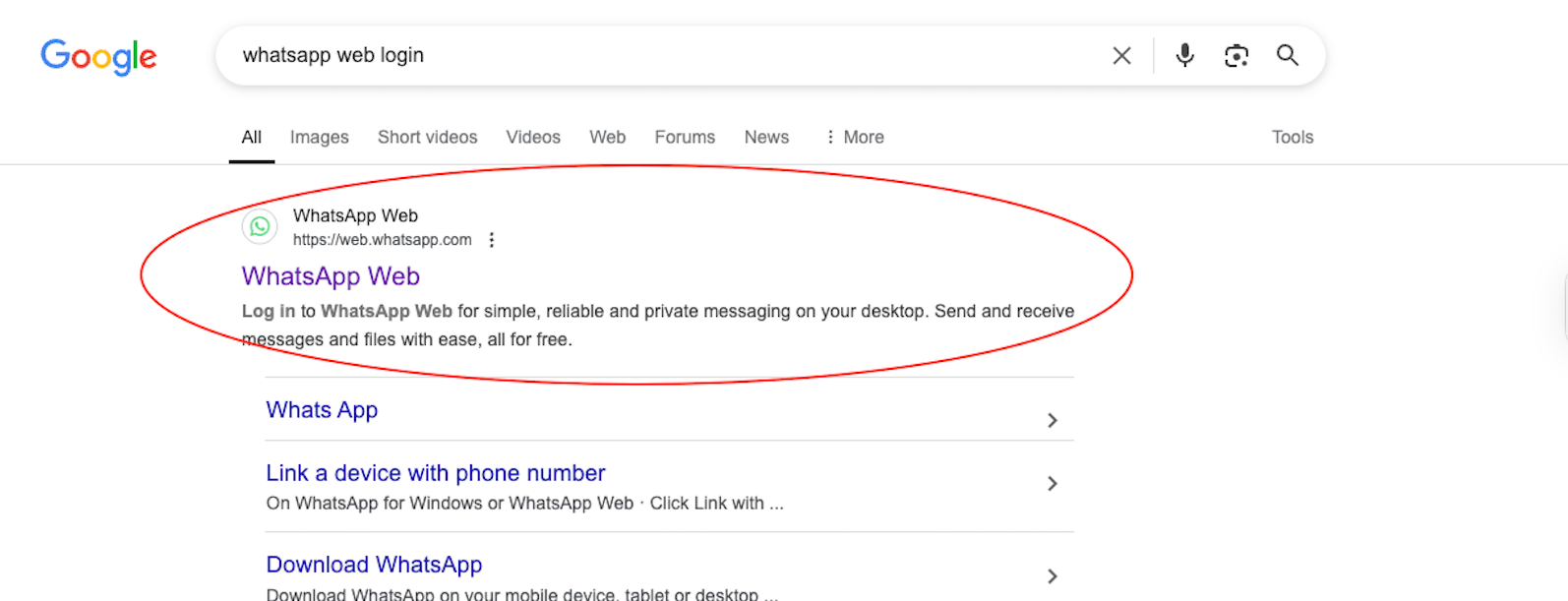The height and width of the screenshot is (601, 1568).
Task: Open the WhatsApp Web result title link
Action: pyautogui.click(x=331, y=276)
